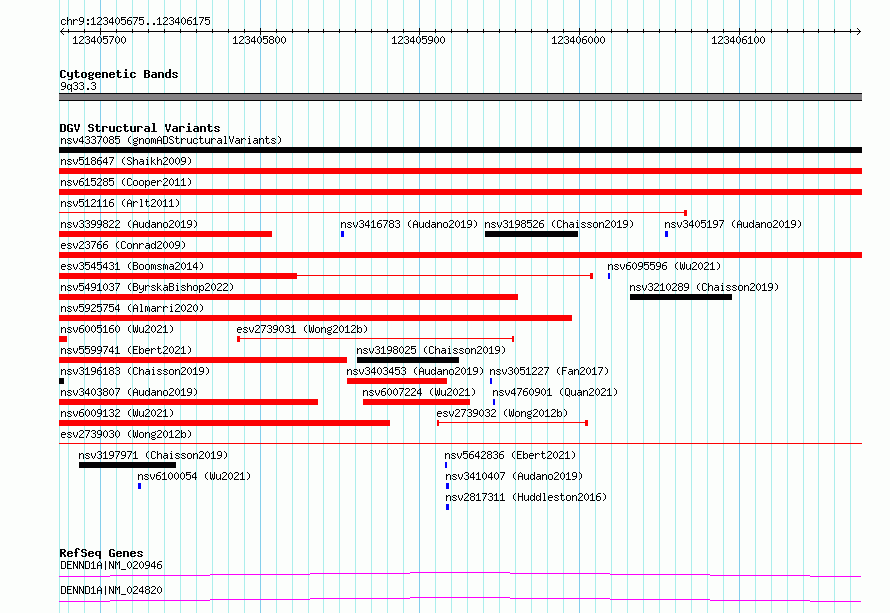Click the red bar under nsv3403453 (Audano2019)
The height and width of the screenshot is (613, 890).
click(x=397, y=381)
